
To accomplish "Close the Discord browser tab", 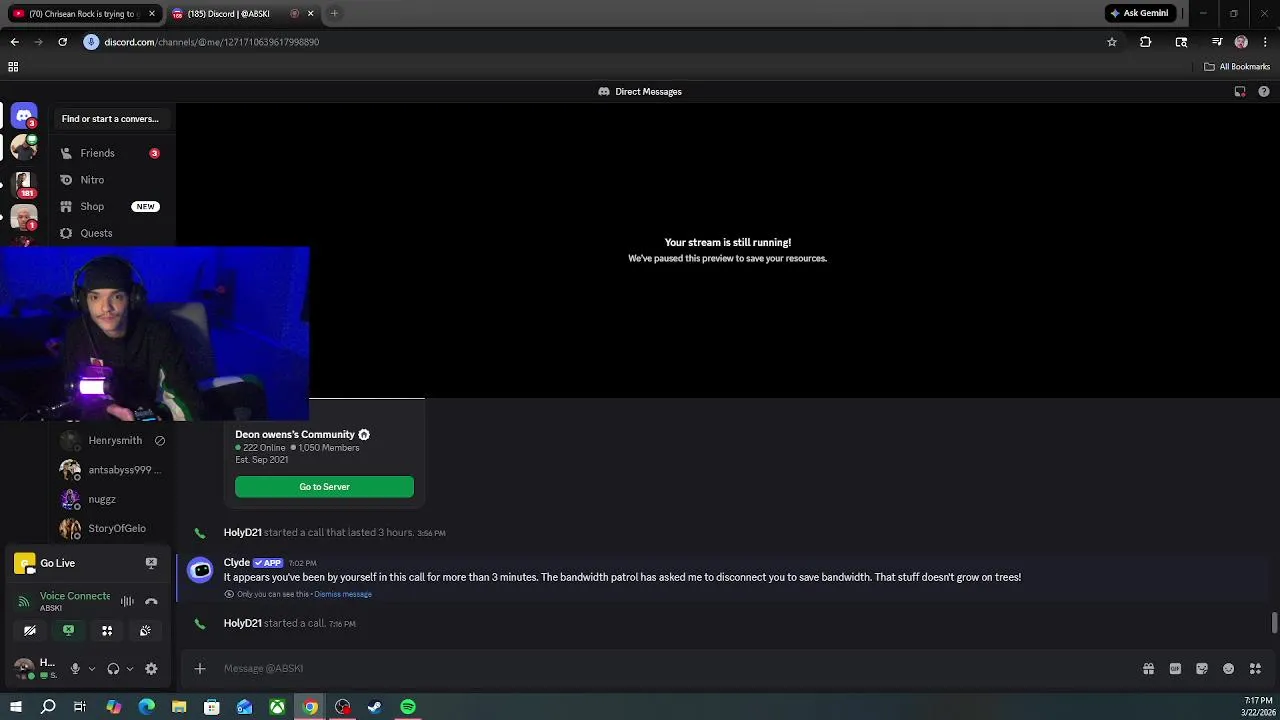I will [x=310, y=13].
